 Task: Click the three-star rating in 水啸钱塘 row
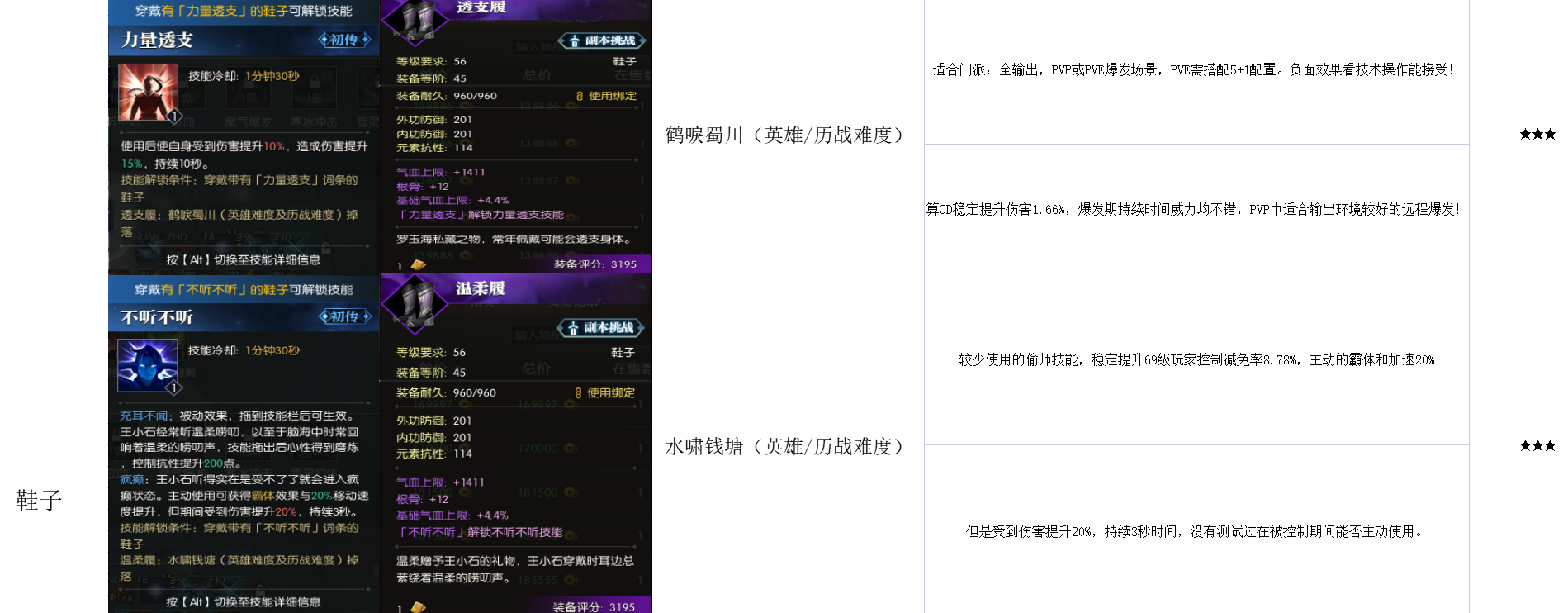point(1537,445)
